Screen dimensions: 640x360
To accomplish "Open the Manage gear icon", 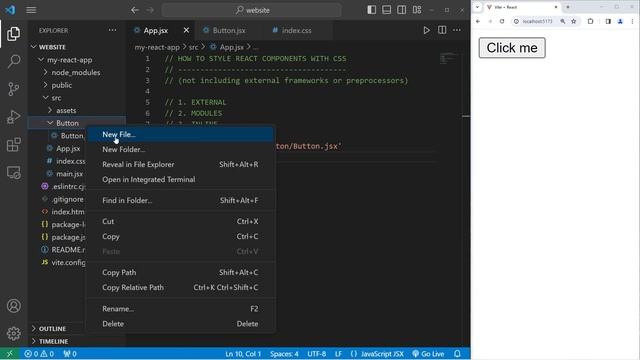I will point(13,333).
